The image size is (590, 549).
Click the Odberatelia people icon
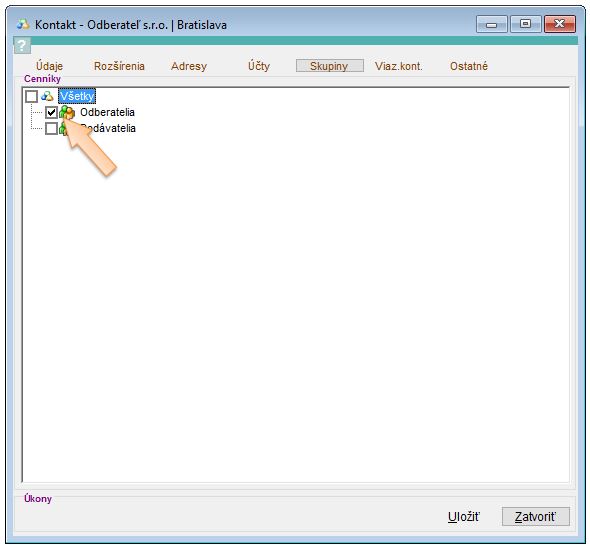pos(67,112)
